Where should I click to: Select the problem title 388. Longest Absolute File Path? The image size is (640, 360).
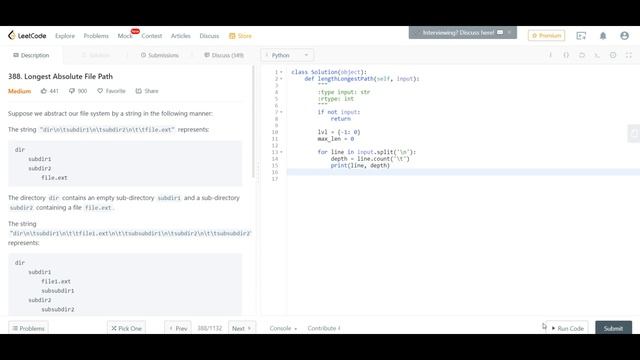tap(60, 76)
